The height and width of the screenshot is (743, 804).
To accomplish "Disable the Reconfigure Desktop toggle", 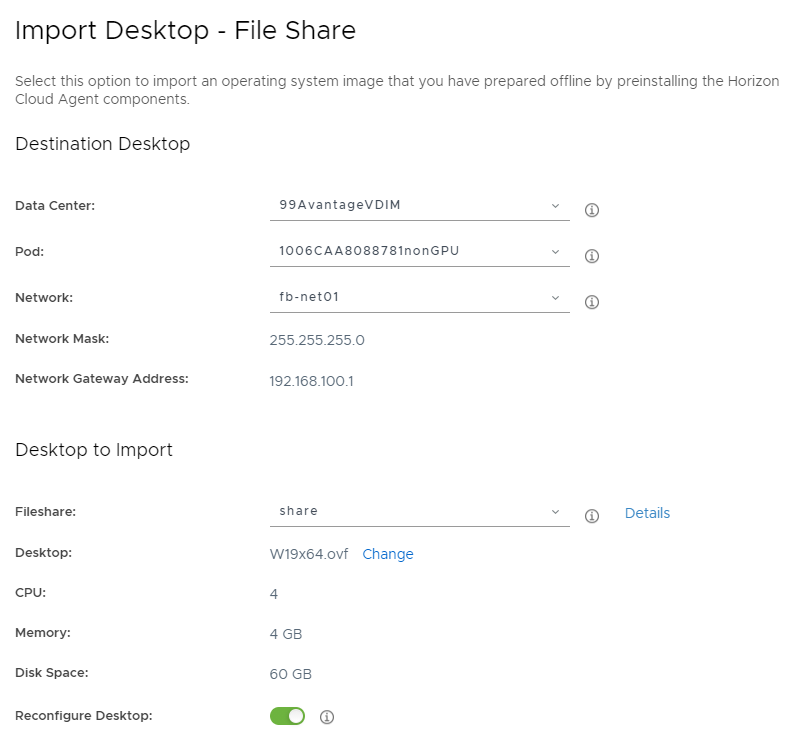I will coord(287,716).
